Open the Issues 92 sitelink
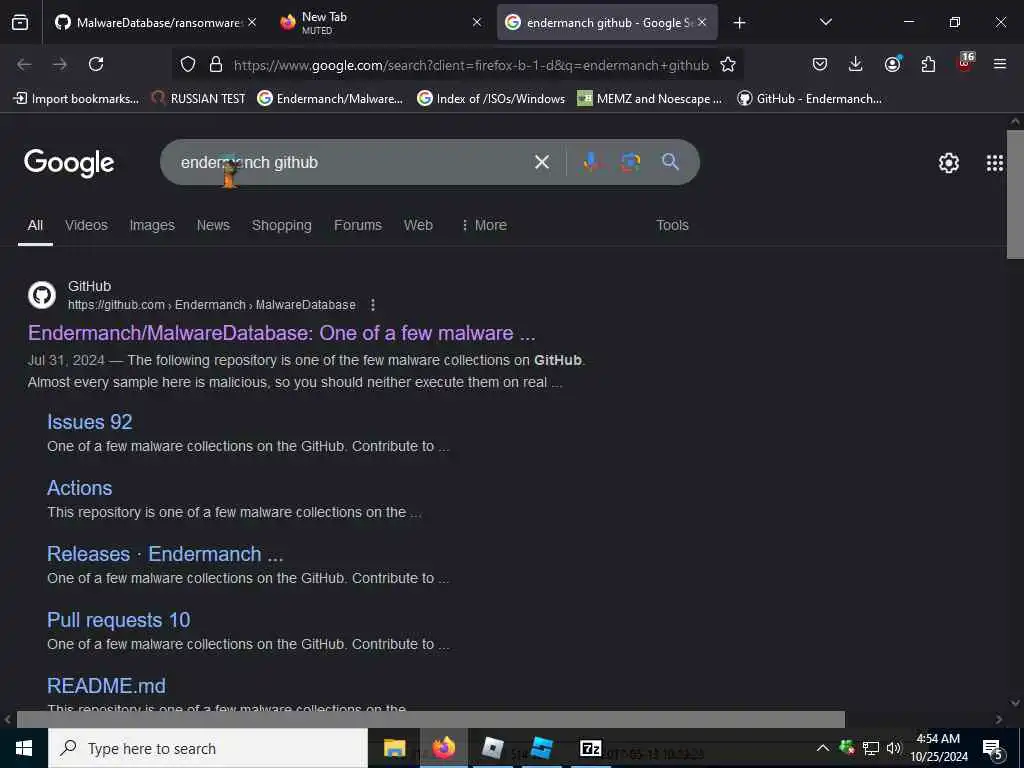The height and width of the screenshot is (768, 1024). tap(89, 422)
